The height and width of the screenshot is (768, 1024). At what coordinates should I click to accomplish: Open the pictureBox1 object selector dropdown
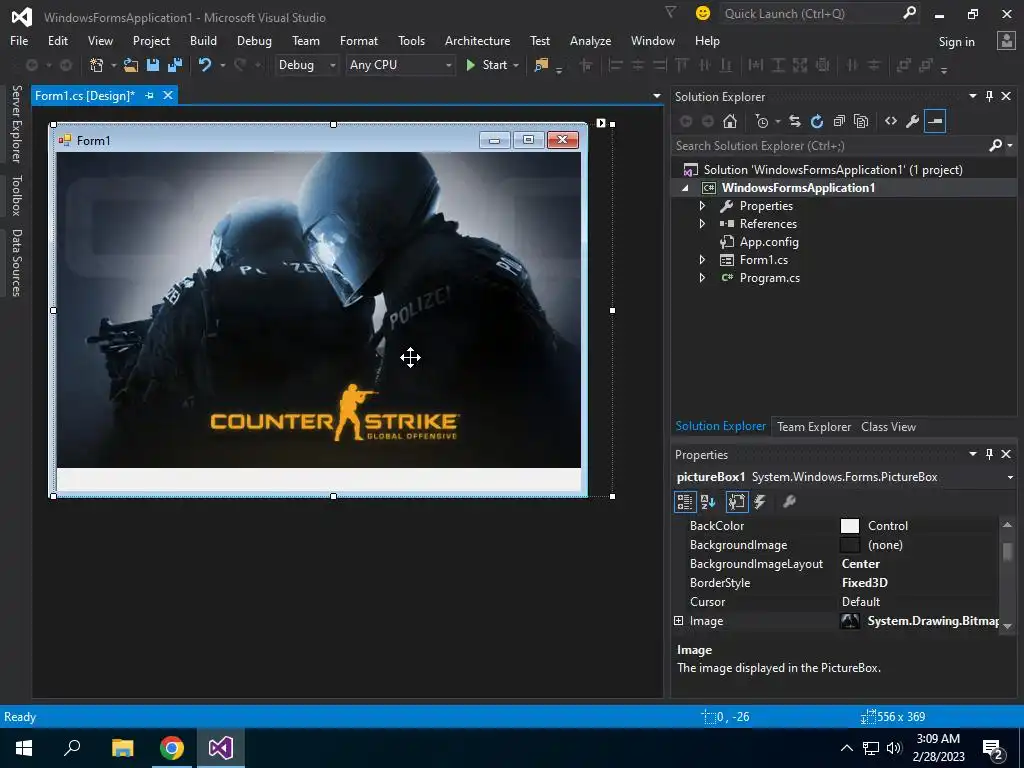coord(1010,477)
